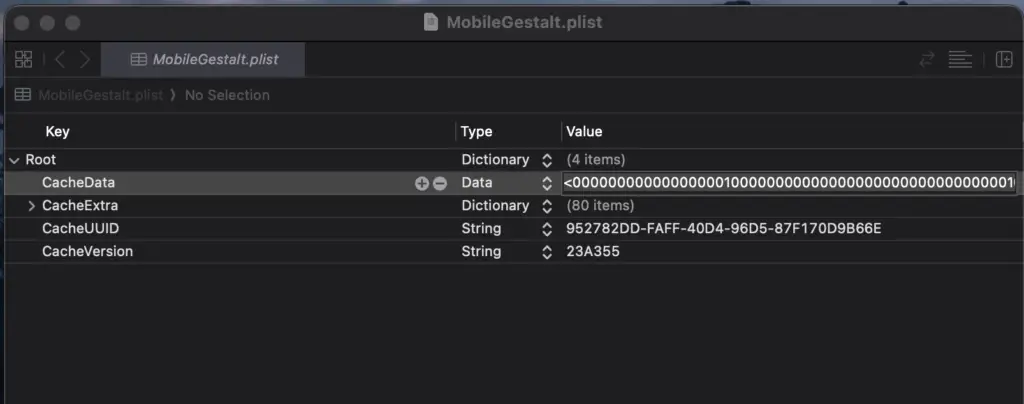Open the type popup for CacheVersion
The image size is (1024, 404).
tap(547, 252)
